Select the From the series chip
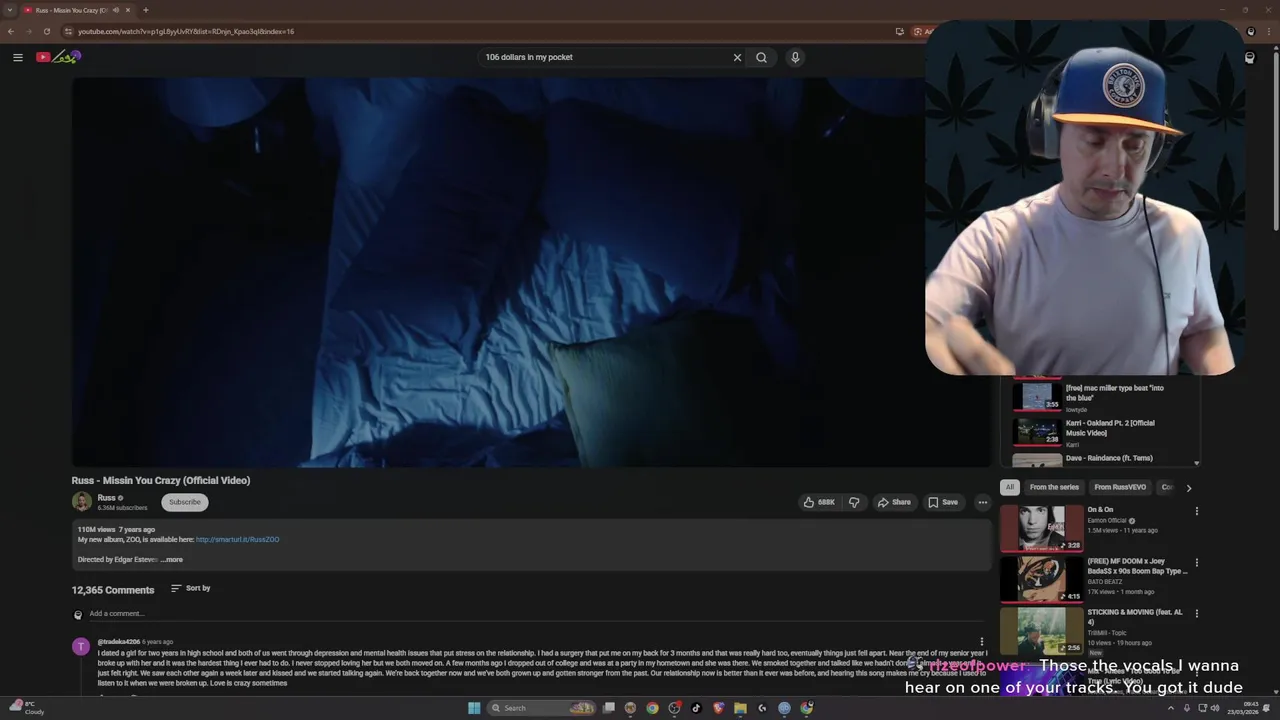Viewport: 1280px width, 720px height. tap(1054, 487)
